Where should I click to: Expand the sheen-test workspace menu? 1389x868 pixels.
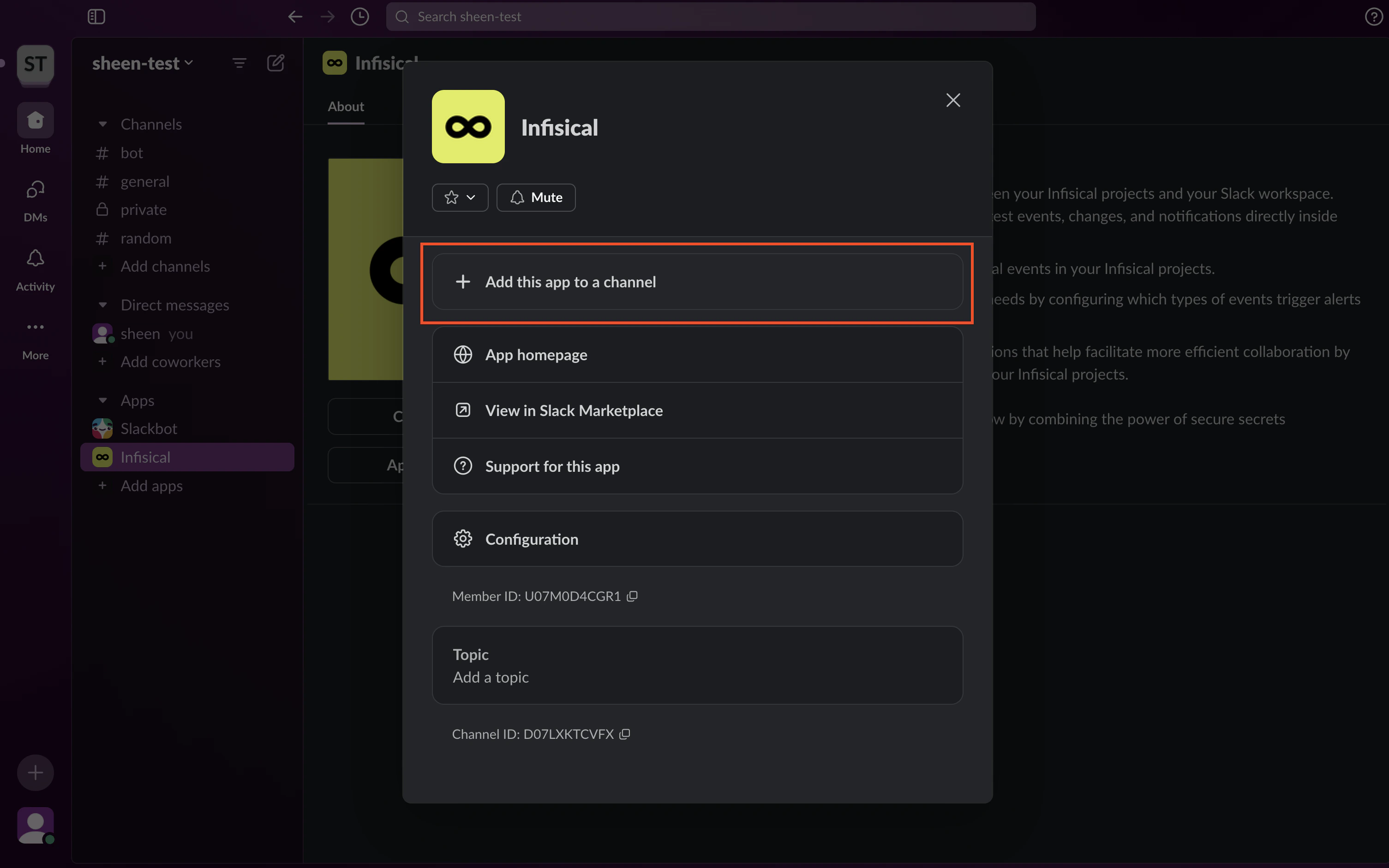pyautogui.click(x=143, y=63)
